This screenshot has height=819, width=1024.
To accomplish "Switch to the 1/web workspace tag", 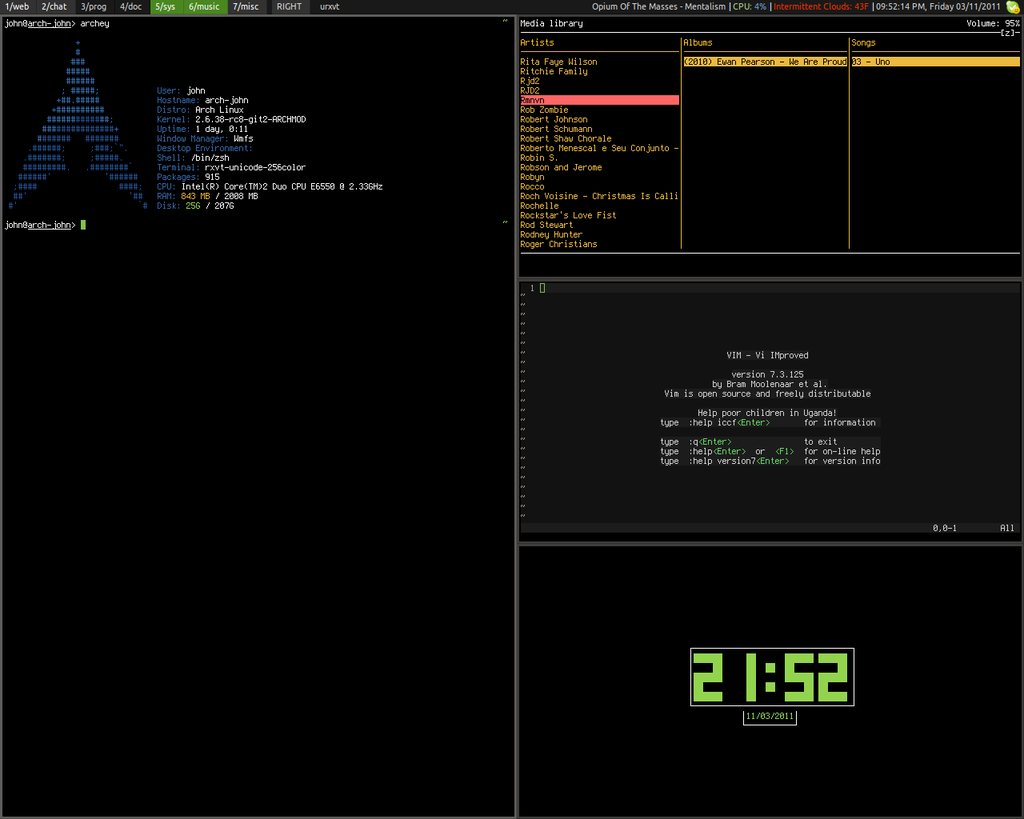I will (x=17, y=7).
